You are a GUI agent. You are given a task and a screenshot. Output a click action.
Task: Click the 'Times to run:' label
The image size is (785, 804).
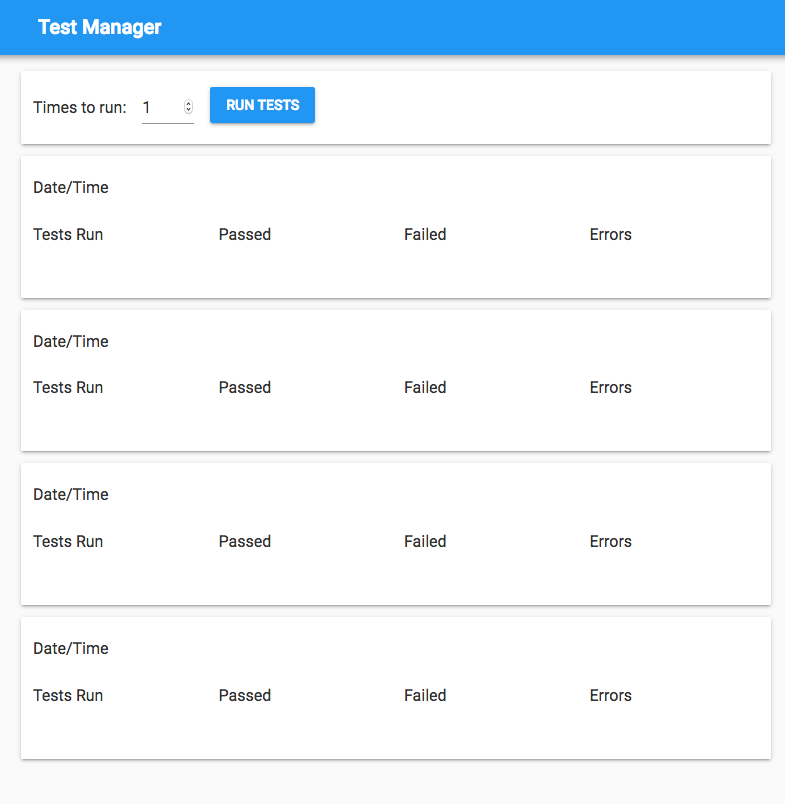(80, 107)
